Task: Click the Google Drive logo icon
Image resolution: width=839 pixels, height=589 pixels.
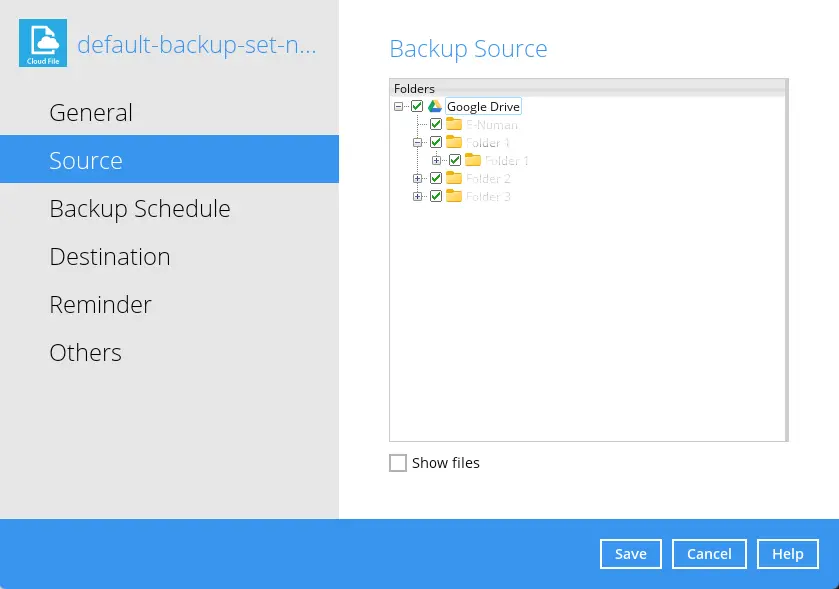Action: tap(435, 107)
